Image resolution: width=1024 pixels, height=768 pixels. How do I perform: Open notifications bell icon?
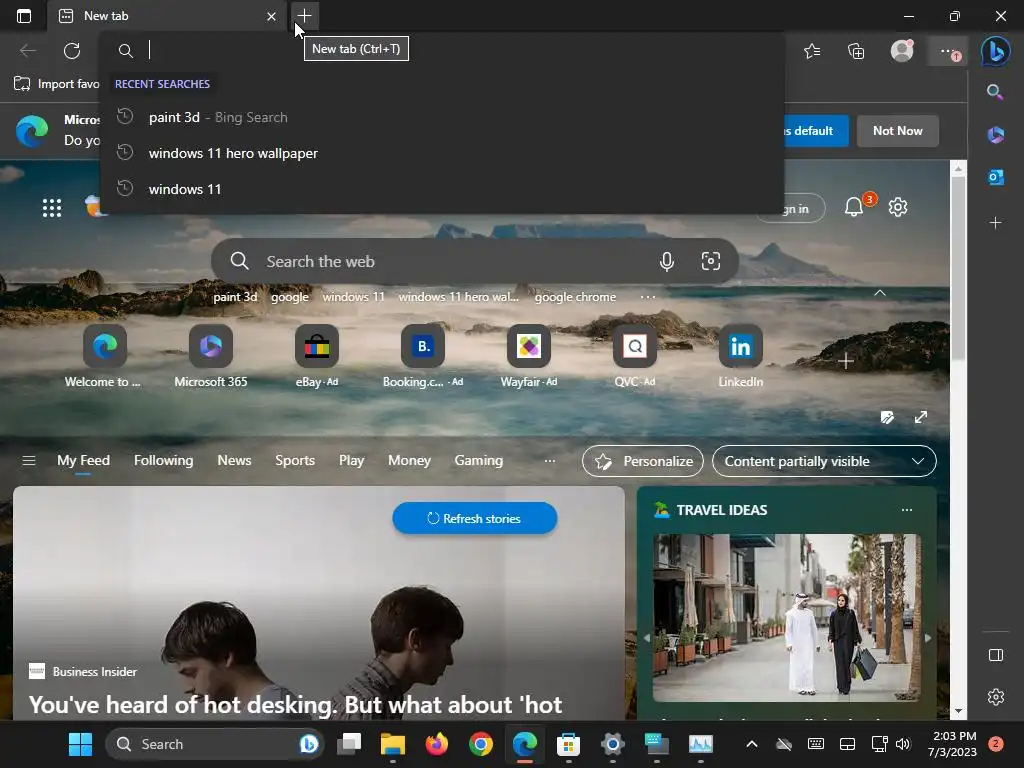[x=854, y=207]
